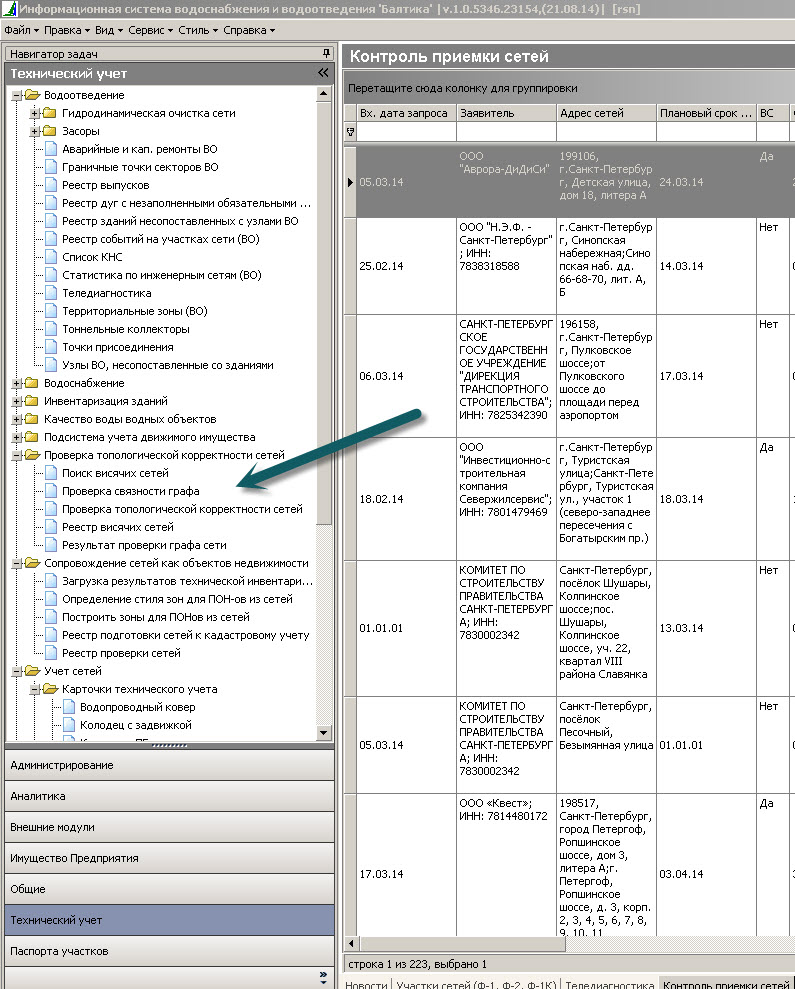Open the Администрирование section

169,765
